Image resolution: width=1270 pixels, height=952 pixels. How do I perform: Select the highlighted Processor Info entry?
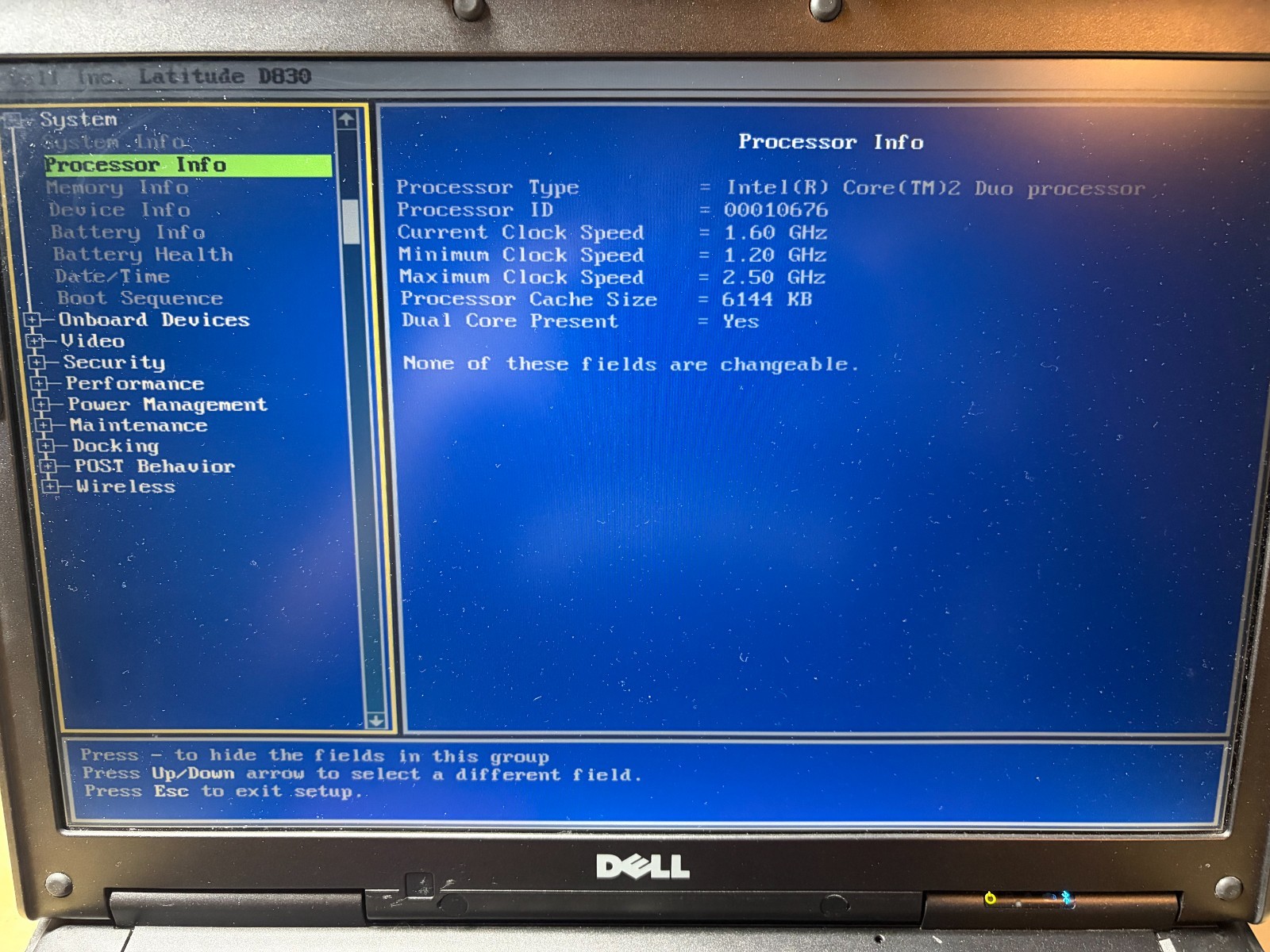[188, 165]
